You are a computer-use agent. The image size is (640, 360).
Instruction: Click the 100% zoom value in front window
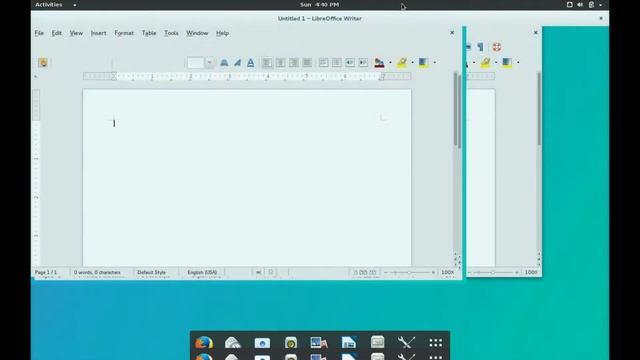(x=448, y=272)
